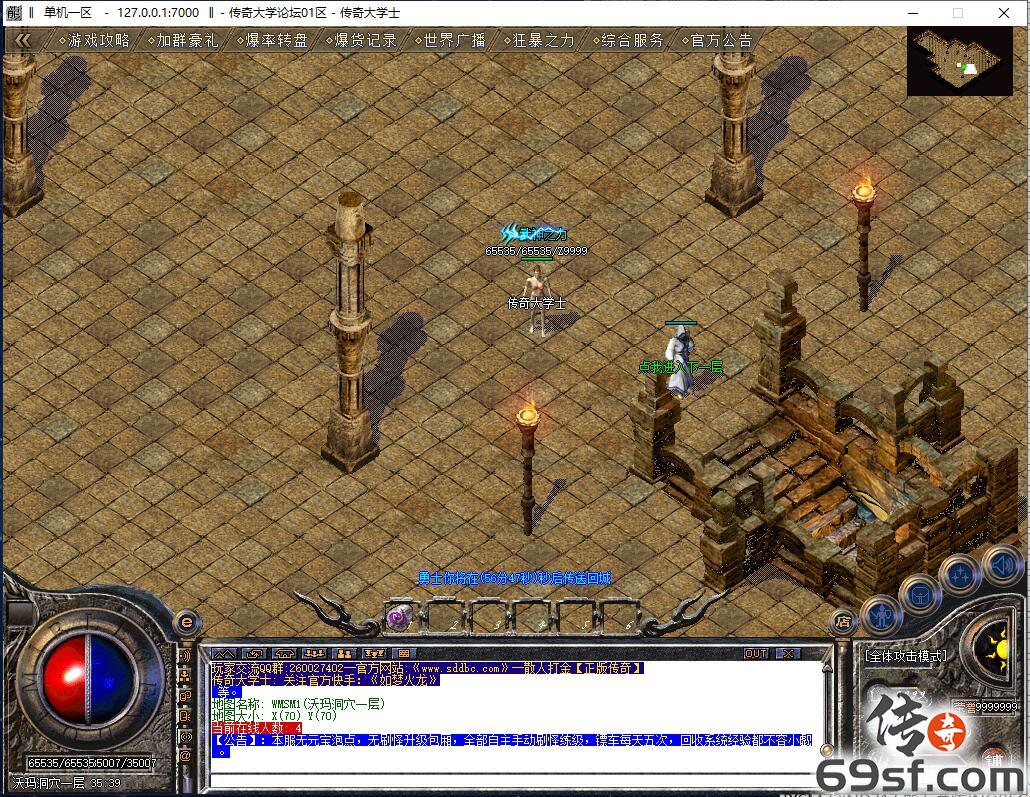Toggle the list message icon beside chat
Screen dimensions: 1030x797
click(x=185, y=716)
